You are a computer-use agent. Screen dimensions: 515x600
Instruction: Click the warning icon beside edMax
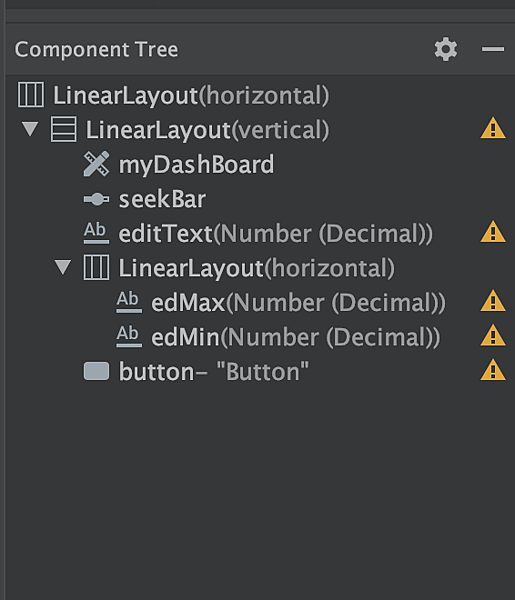pos(493,301)
